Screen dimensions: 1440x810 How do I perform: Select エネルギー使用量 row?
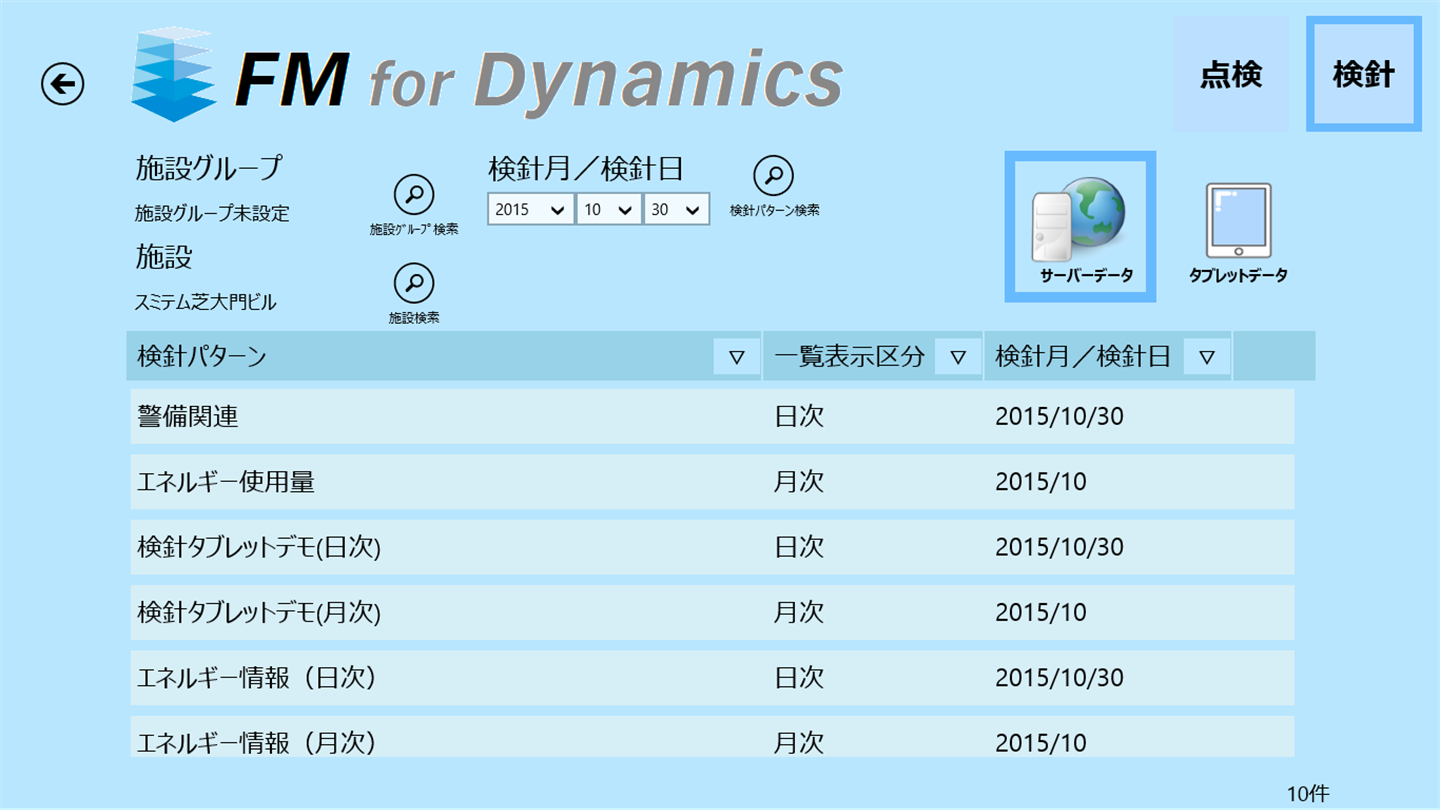pos(712,482)
